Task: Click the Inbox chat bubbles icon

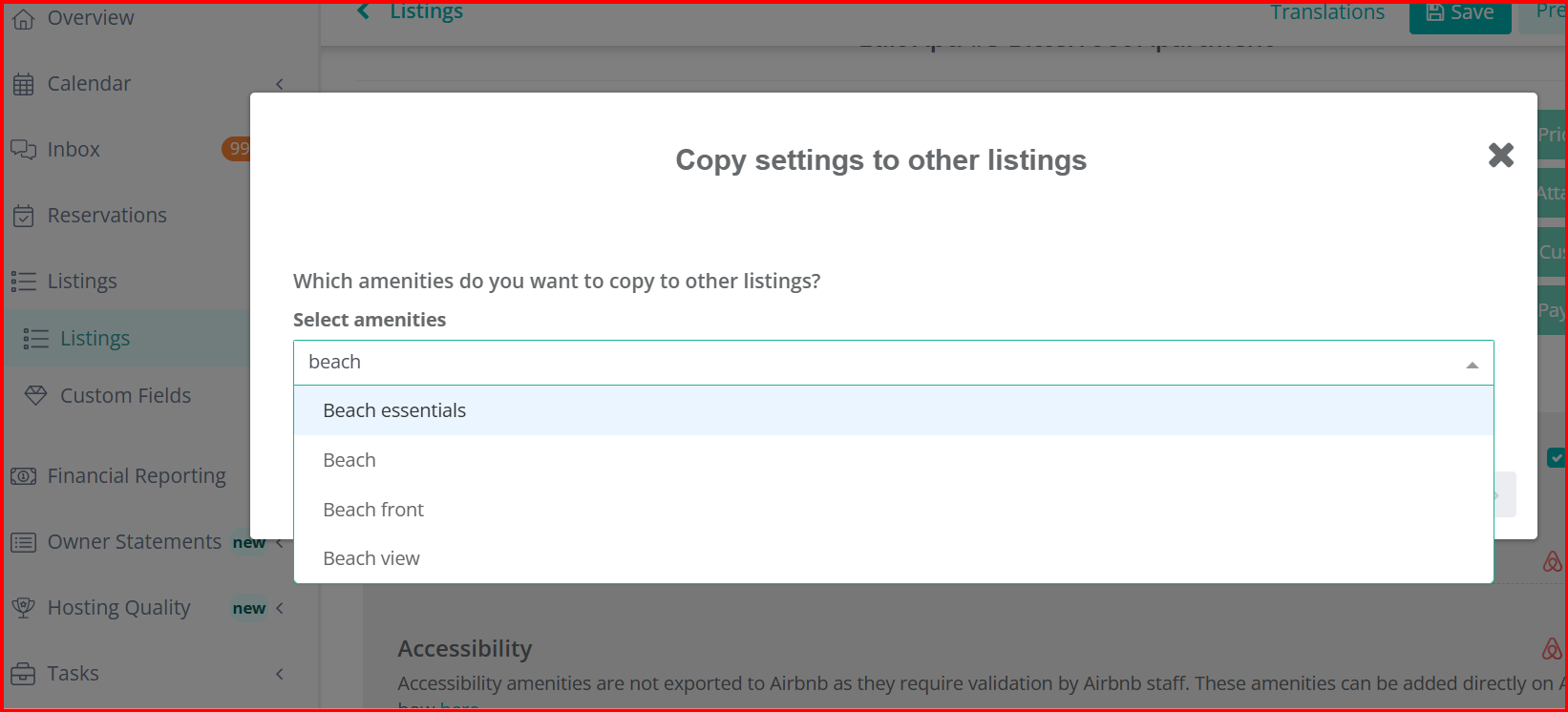Action: 24,150
